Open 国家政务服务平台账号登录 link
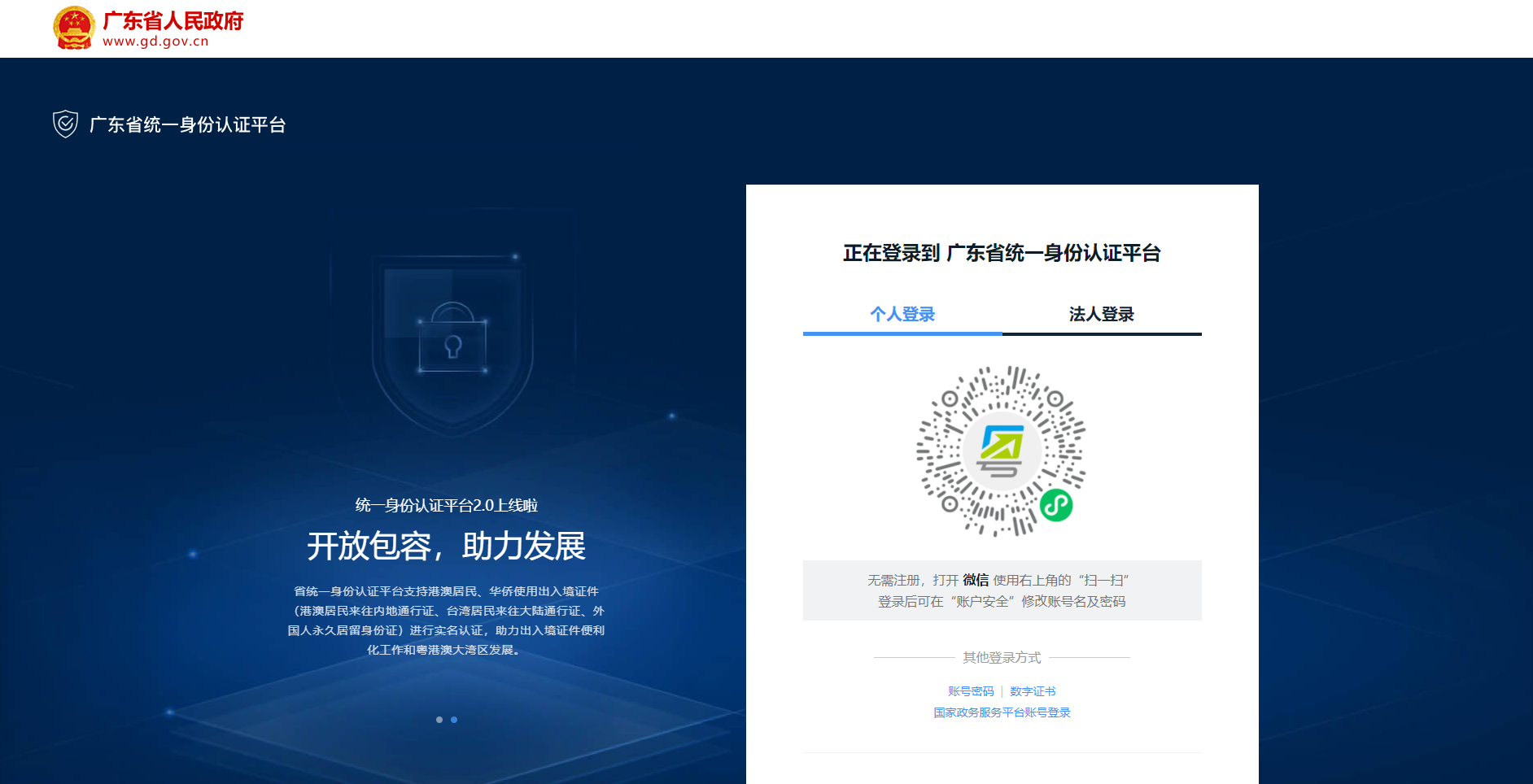Viewport: 1533px width, 784px height. pos(1002,712)
